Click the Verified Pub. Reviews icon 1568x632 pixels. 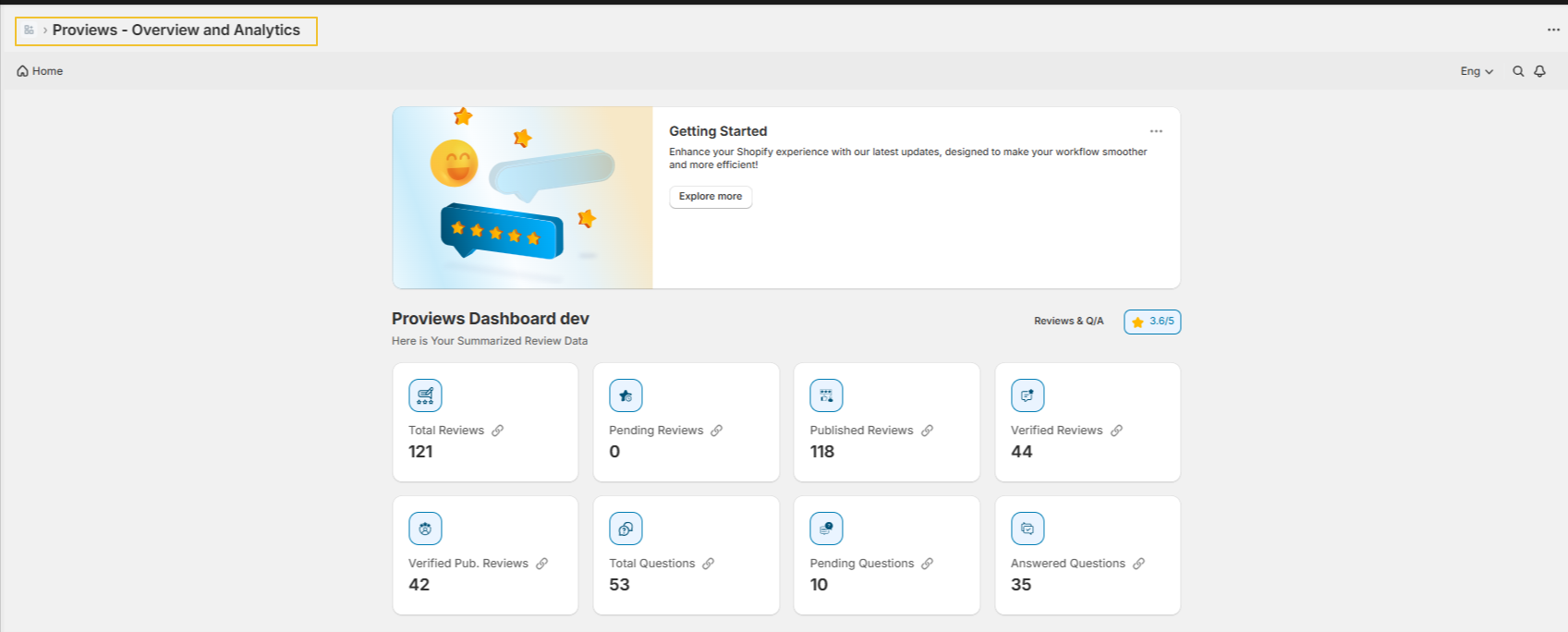[x=425, y=529]
